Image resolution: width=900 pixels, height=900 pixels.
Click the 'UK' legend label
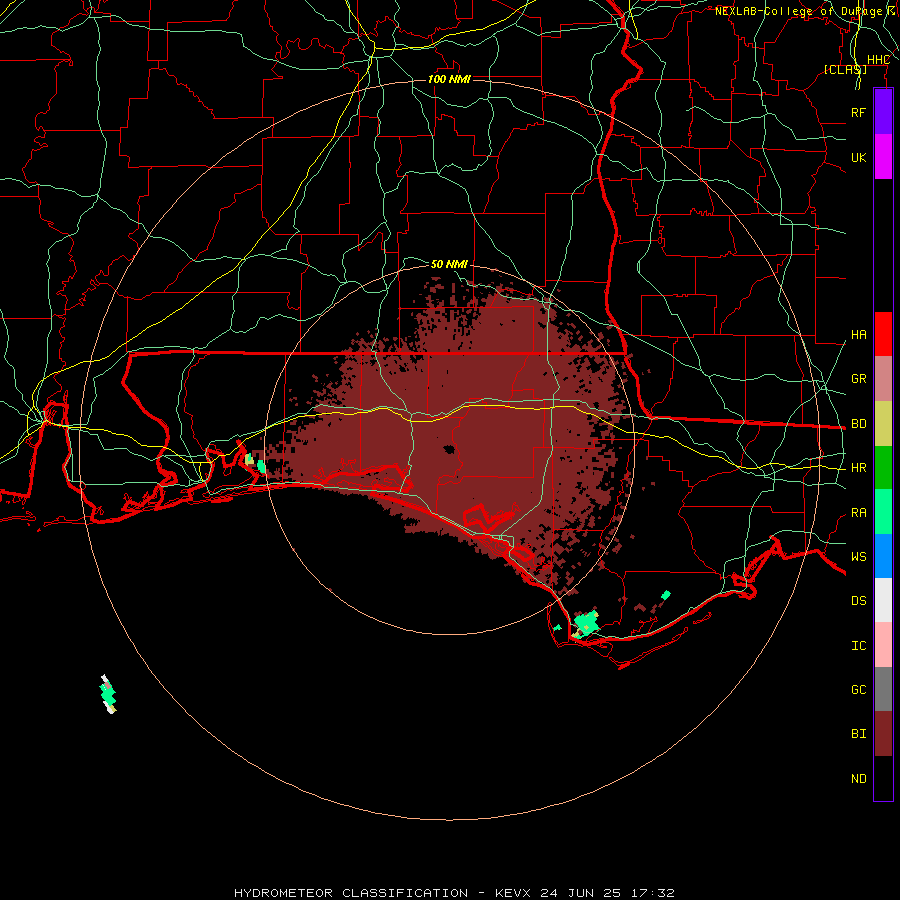click(858, 157)
